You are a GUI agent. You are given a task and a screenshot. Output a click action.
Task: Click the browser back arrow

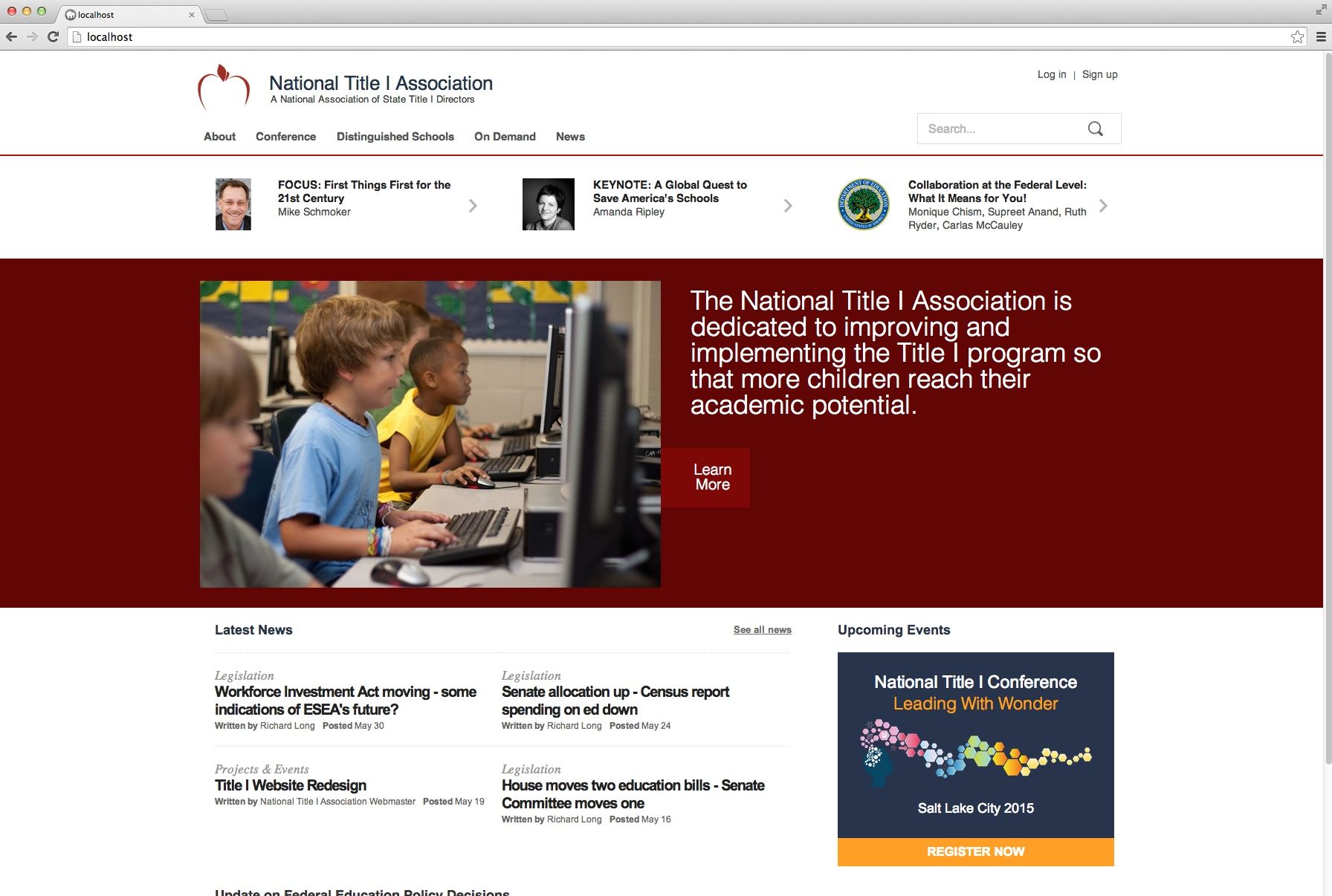(11, 36)
